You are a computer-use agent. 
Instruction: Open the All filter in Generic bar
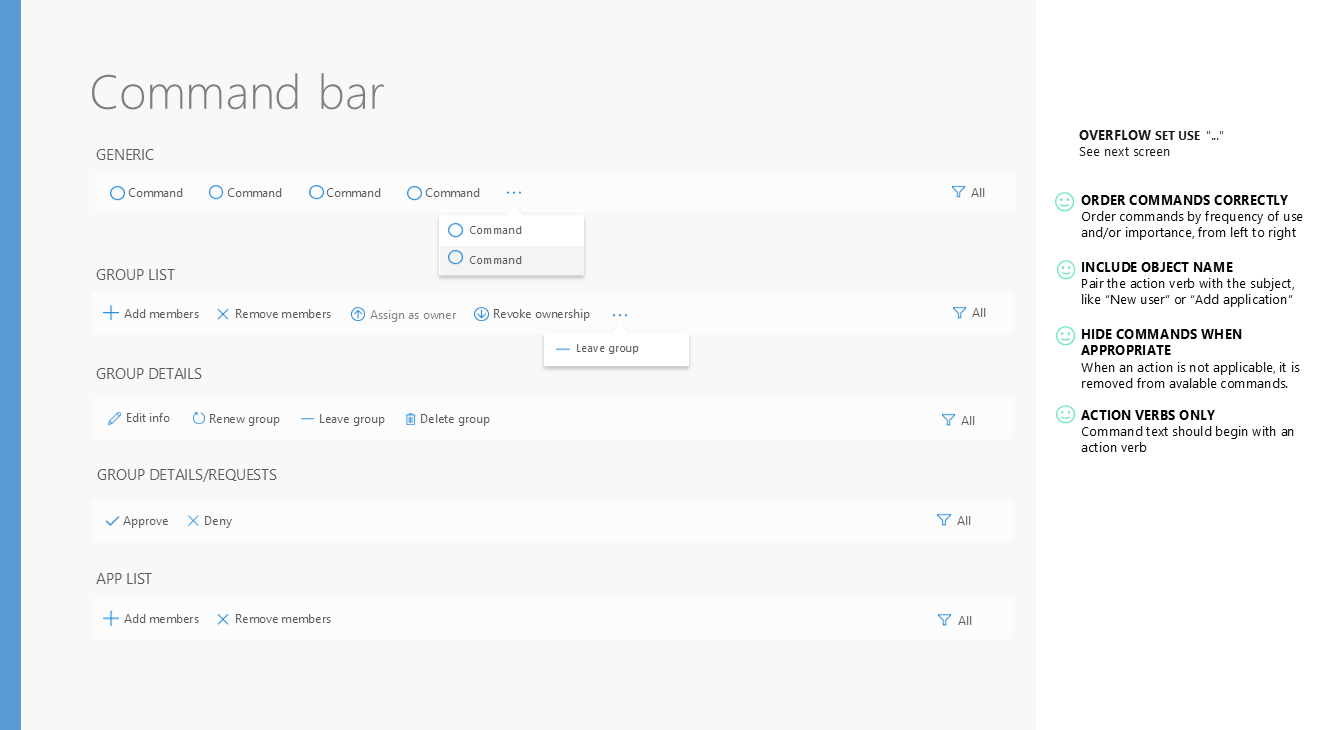click(x=968, y=193)
